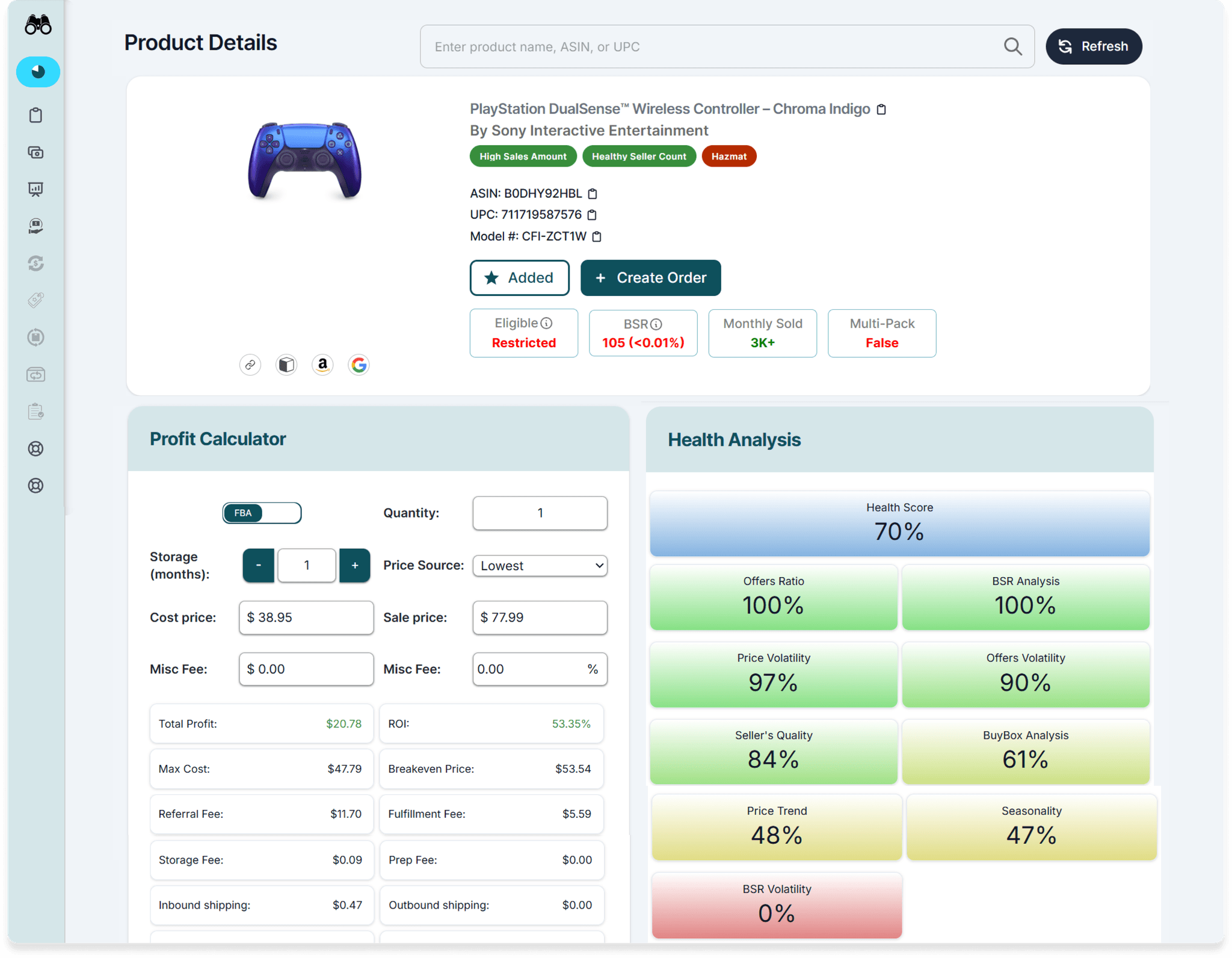The width and height of the screenshot is (1232, 958).
Task: Open the clipboard sidebar item
Action: pos(36,115)
